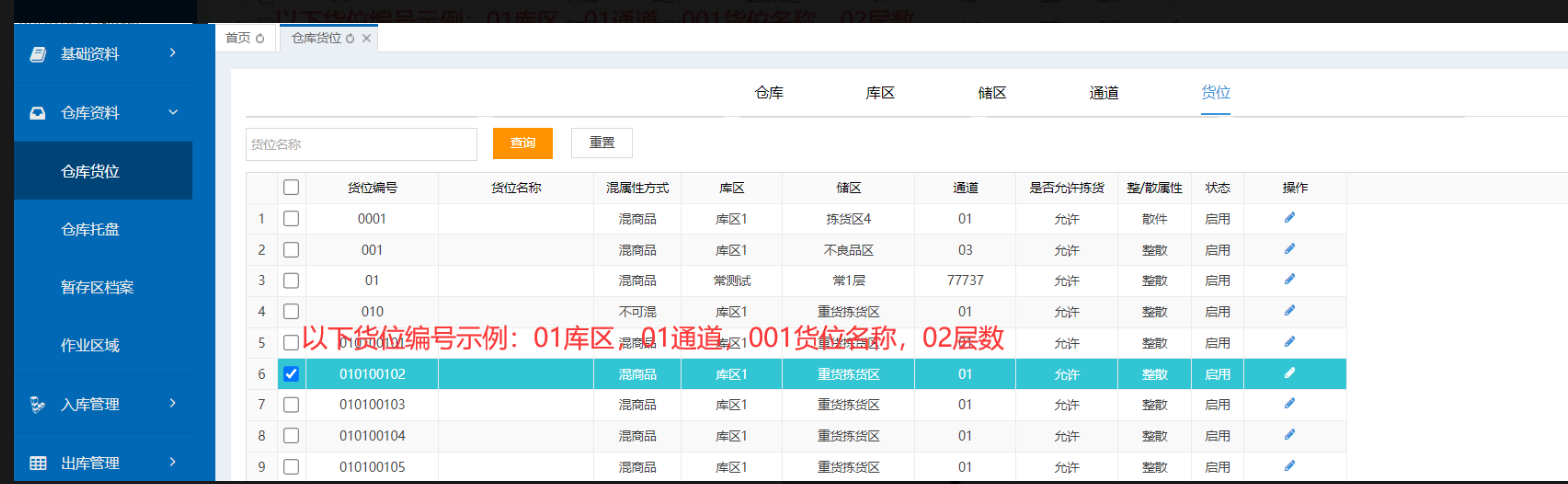Click the 出库管理 grid icon in sidebar
Viewport: 1568px width, 484px height.
[x=38, y=463]
